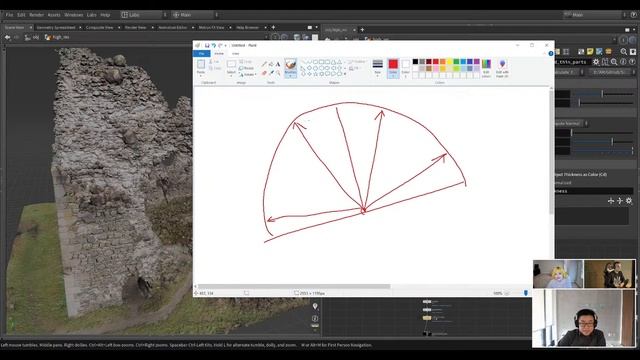This screenshot has width=640, height=360.
Task: Expand the Main dropdown in Houdini menu bar
Action: [216, 15]
